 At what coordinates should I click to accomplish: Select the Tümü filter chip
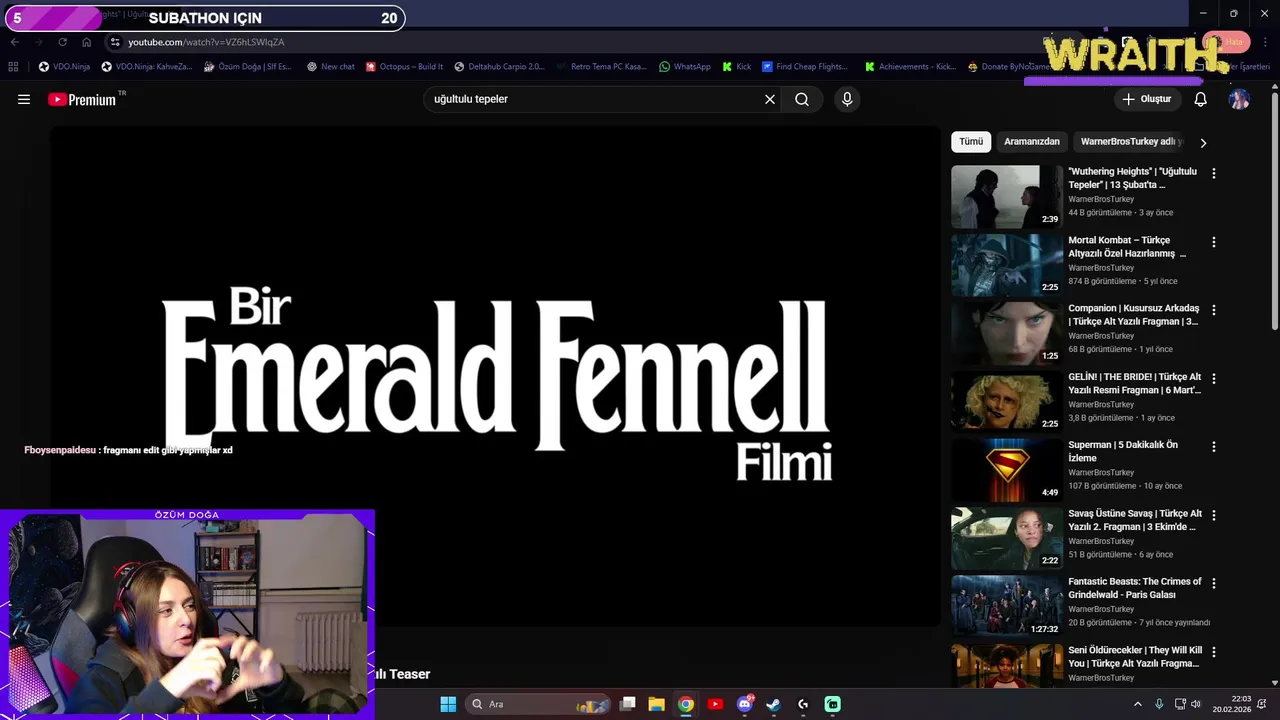coord(971,142)
